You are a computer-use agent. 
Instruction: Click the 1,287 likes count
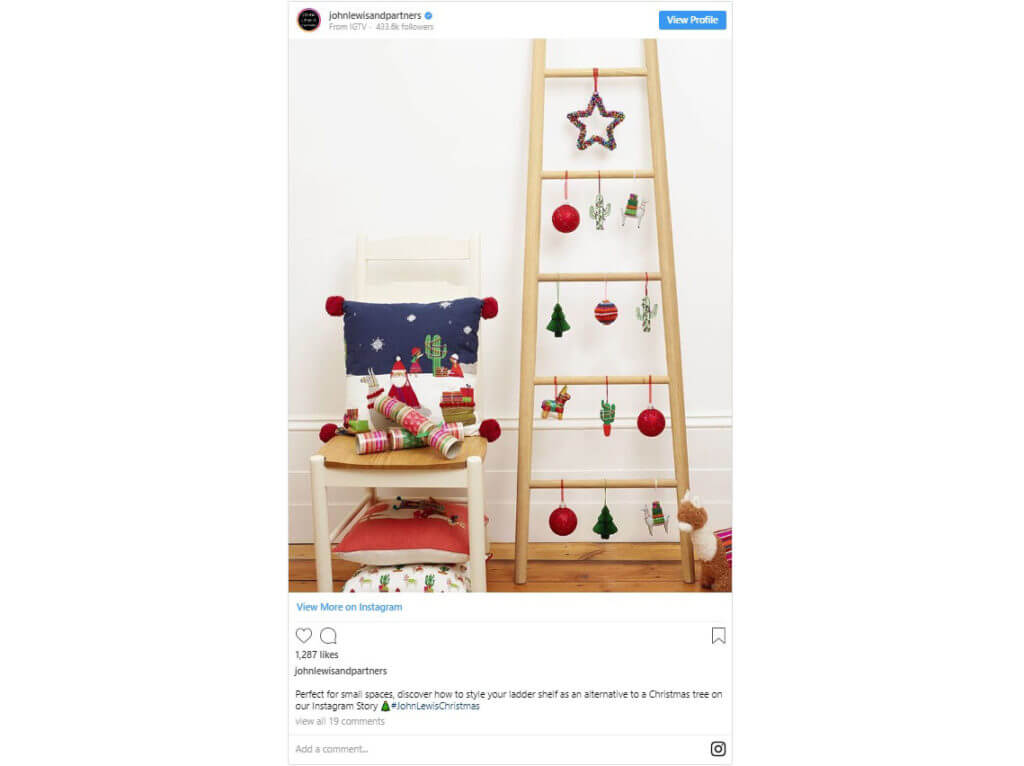(317, 654)
